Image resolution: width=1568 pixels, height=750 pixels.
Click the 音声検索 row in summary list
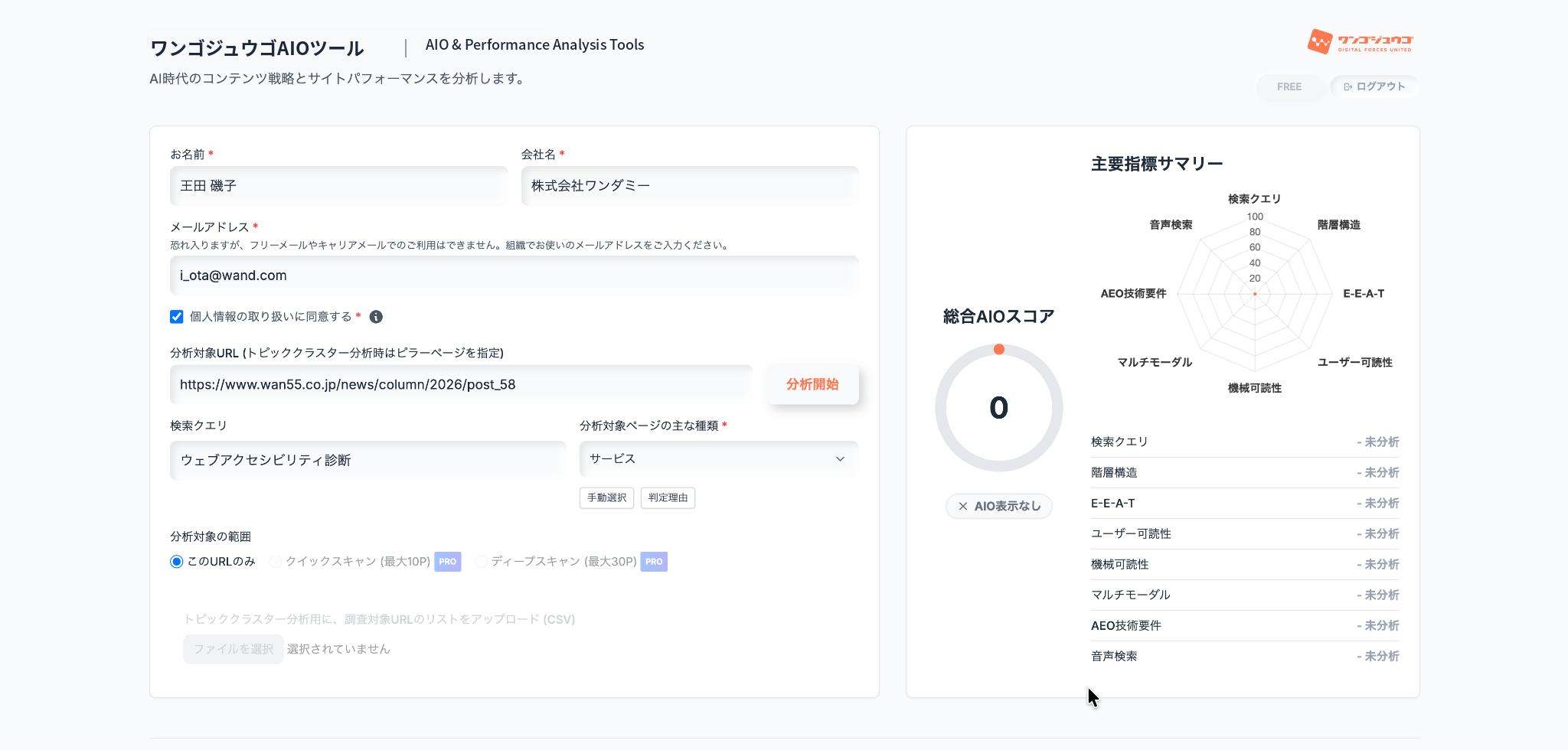pos(1245,657)
